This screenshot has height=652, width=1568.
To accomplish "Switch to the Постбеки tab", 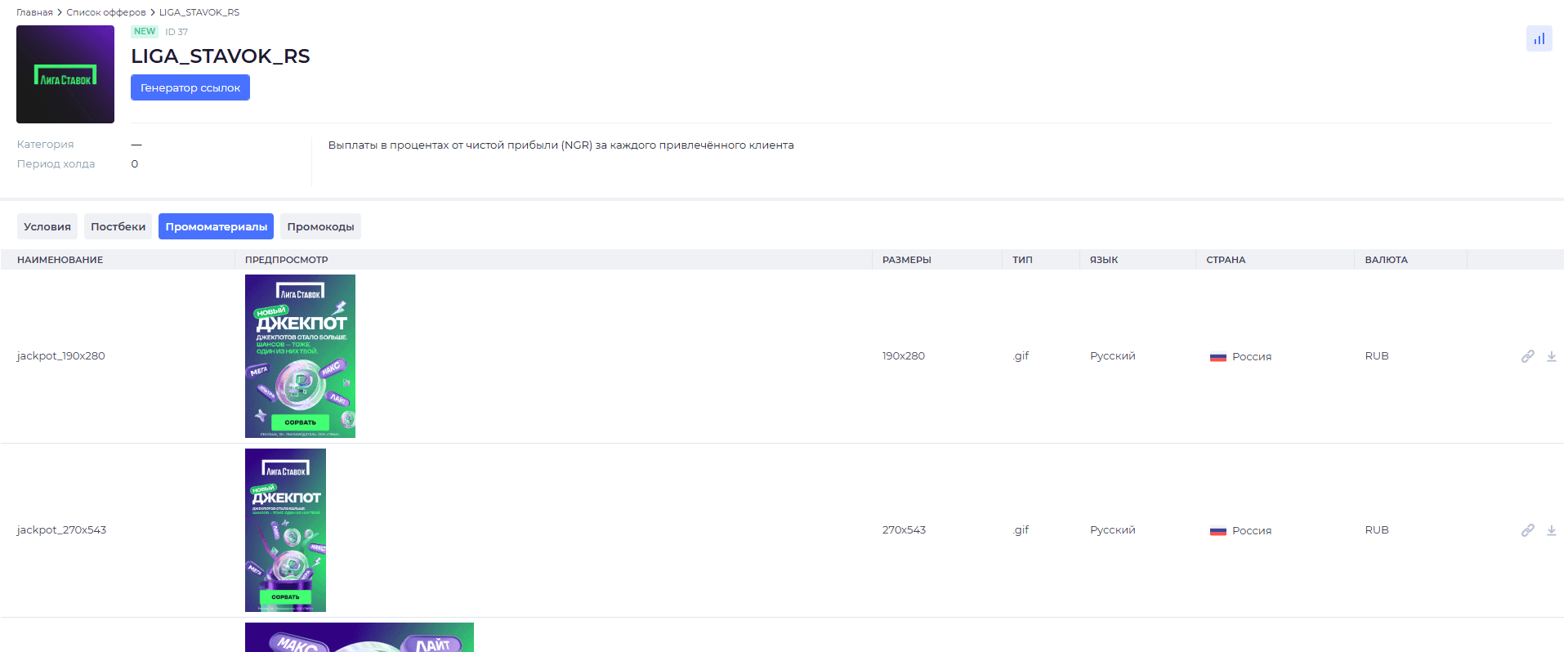I will (118, 226).
